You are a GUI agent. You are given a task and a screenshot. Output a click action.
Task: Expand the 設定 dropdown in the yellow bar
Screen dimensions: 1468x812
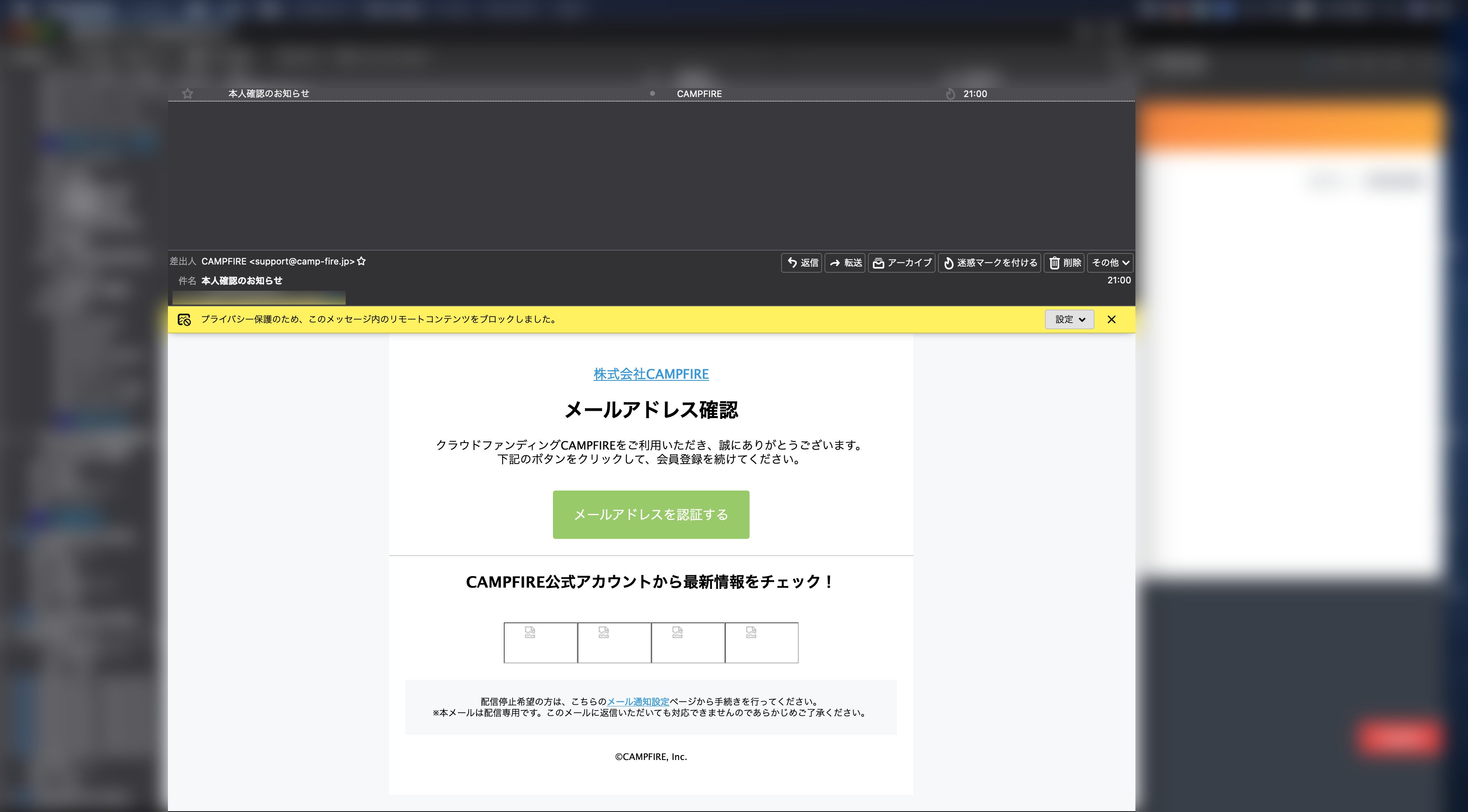click(x=1069, y=320)
